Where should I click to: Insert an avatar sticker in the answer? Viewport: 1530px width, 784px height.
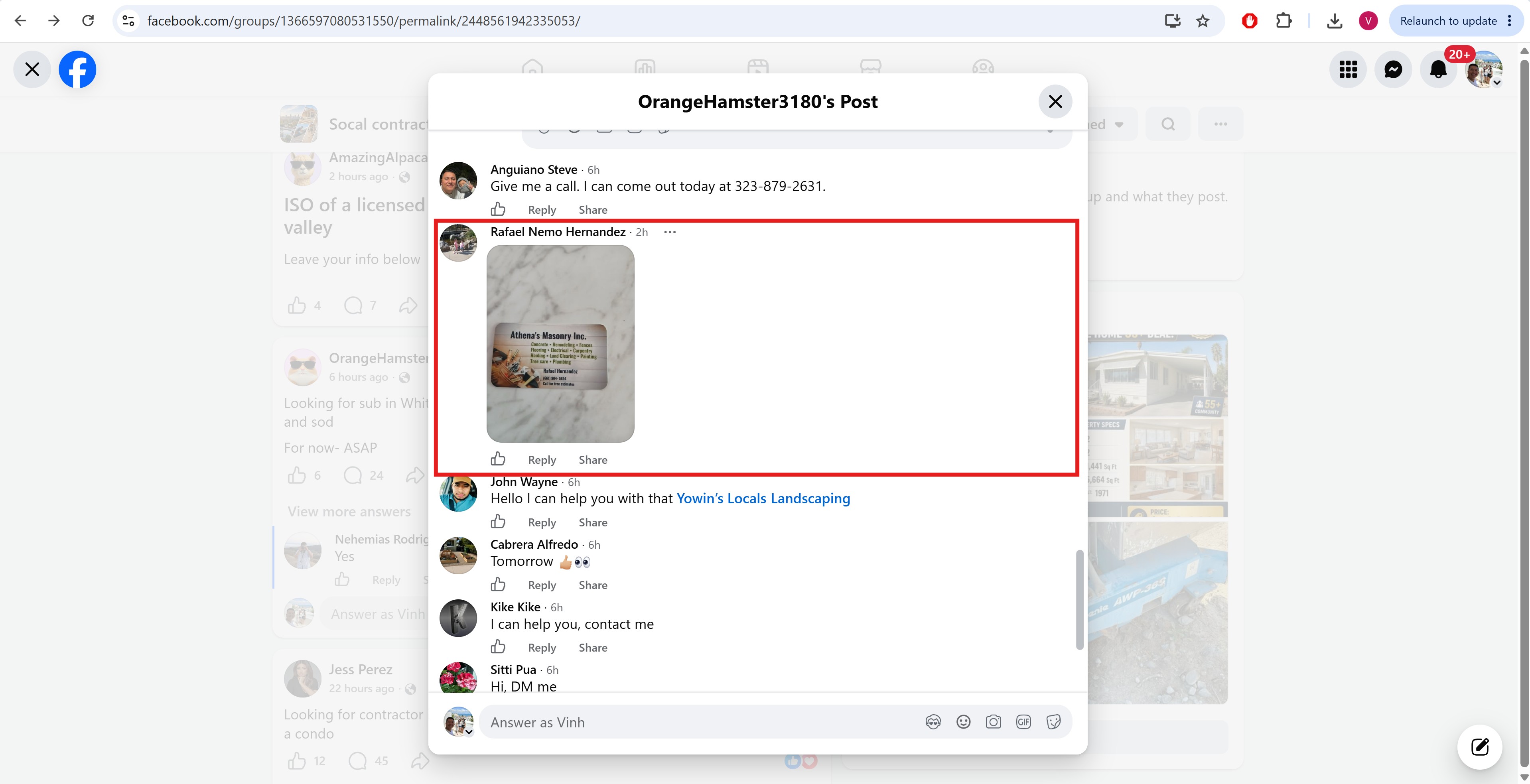(933, 722)
